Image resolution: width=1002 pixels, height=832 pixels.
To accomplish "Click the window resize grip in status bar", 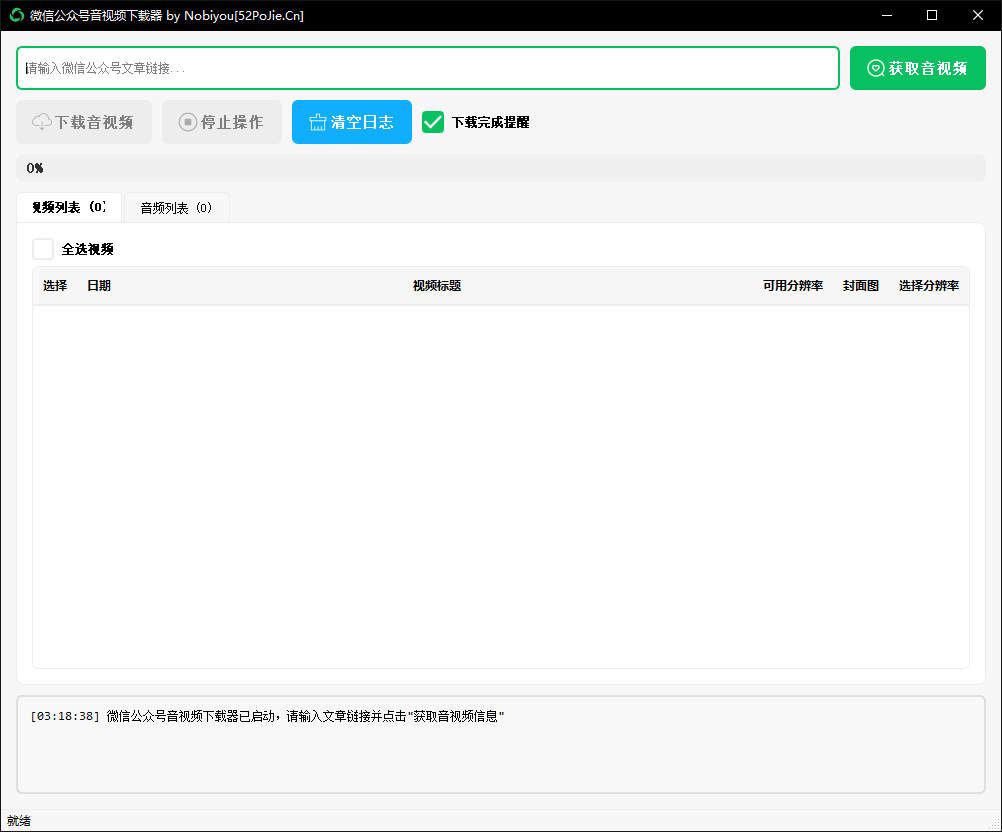I will click(995, 824).
